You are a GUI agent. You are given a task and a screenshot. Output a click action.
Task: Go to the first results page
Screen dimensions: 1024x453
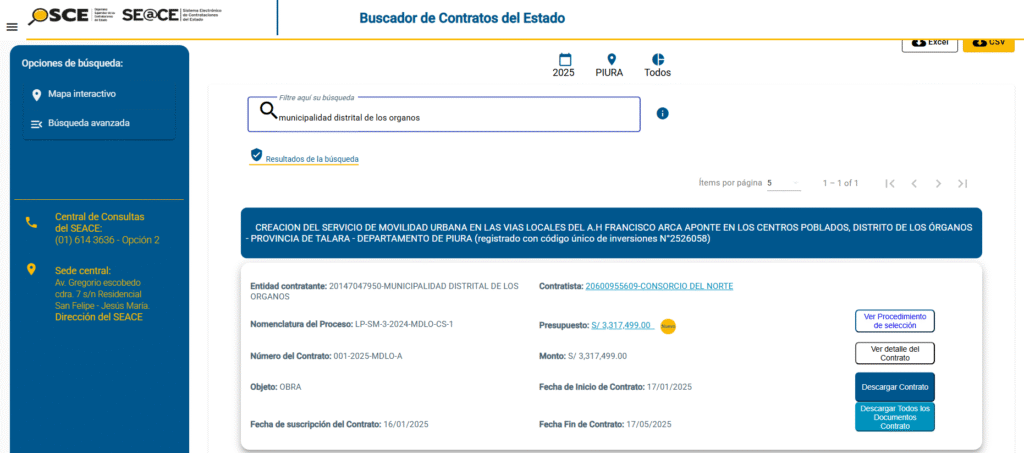tap(890, 183)
